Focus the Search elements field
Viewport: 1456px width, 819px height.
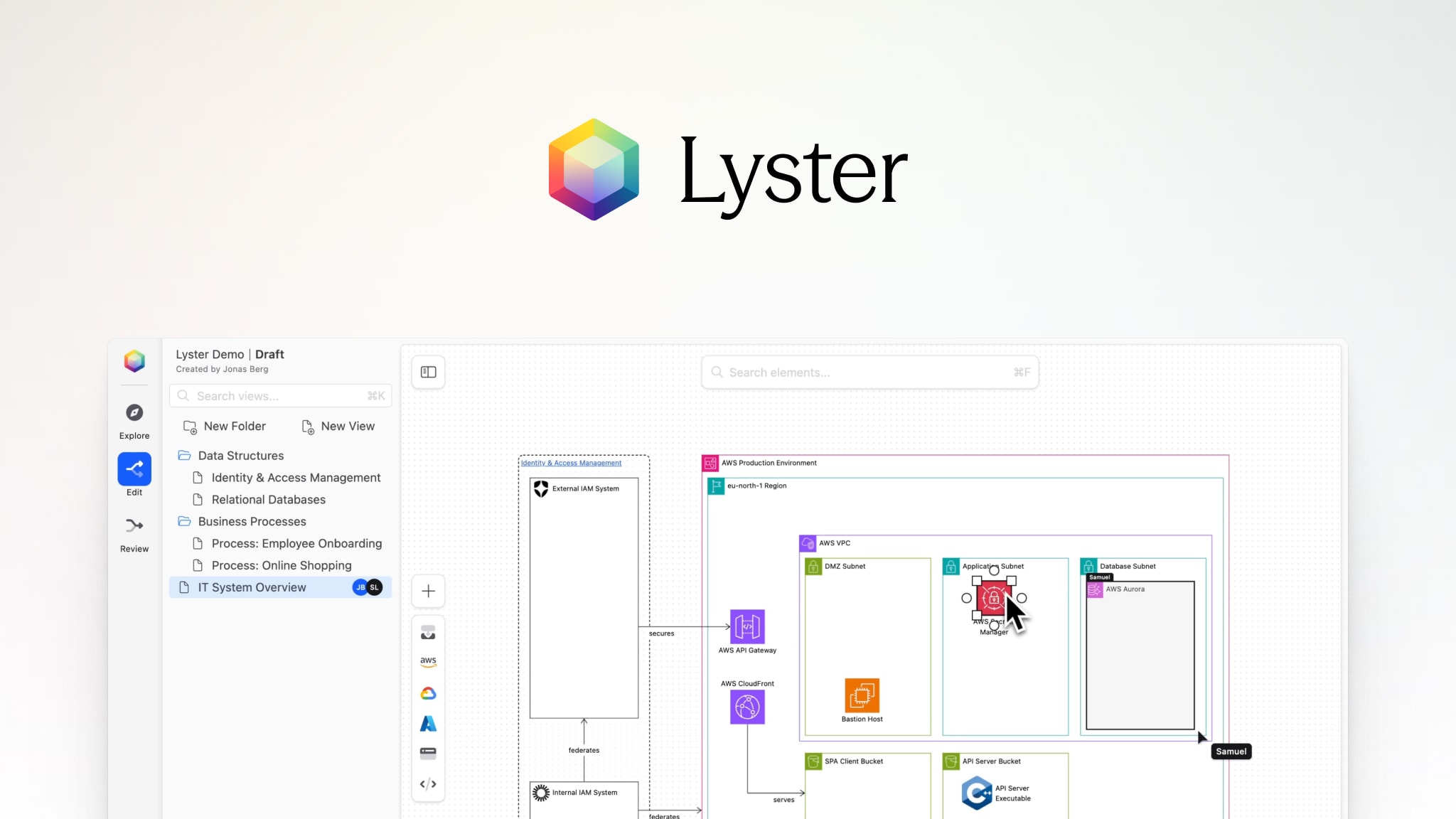pyautogui.click(x=869, y=373)
